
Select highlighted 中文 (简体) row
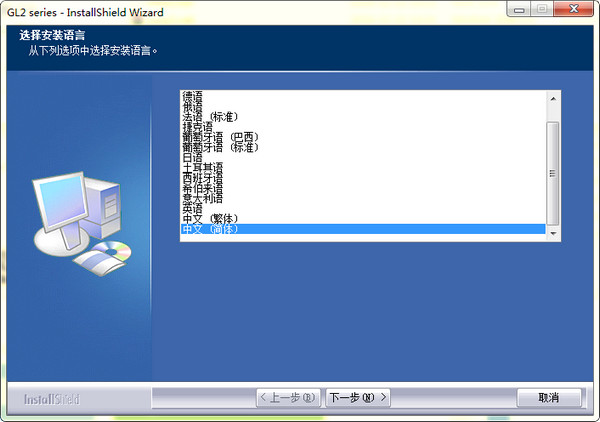tap(363, 229)
